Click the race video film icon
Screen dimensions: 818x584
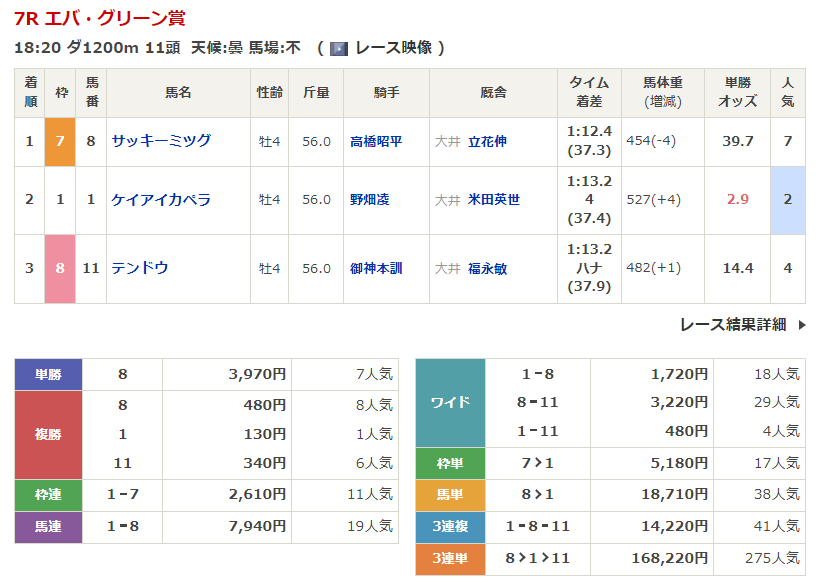339,49
